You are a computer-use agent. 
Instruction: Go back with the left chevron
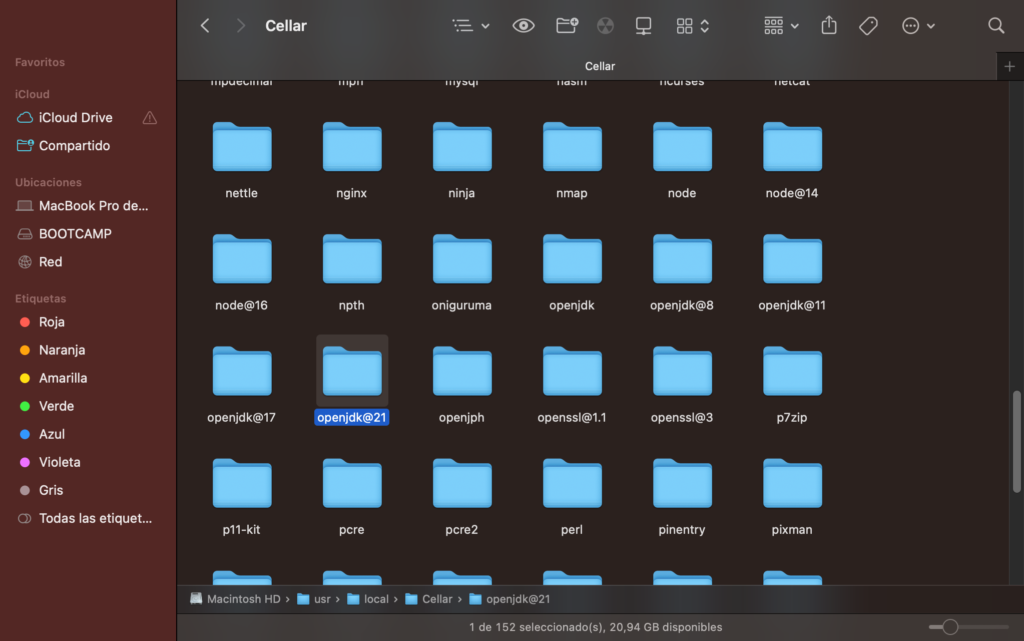(x=205, y=26)
